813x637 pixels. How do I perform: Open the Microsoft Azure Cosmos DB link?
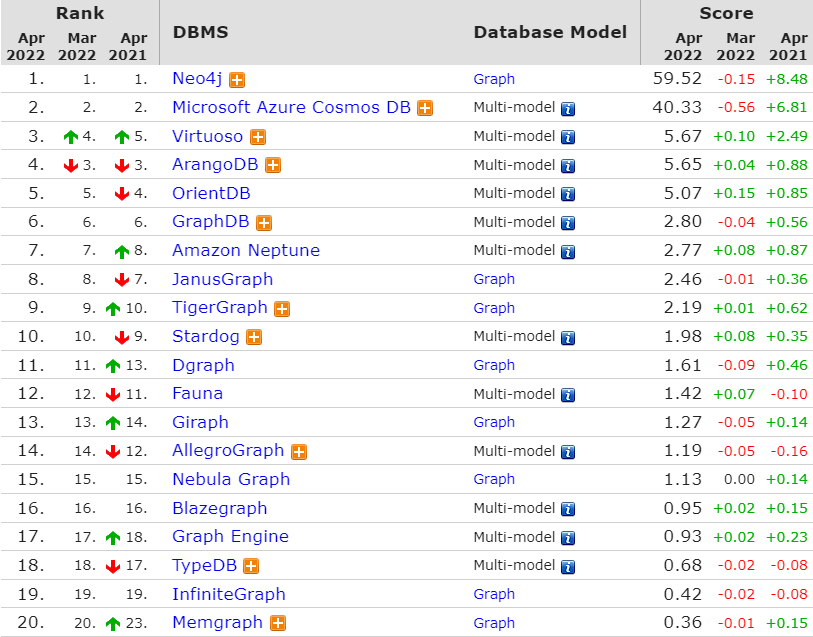click(291, 107)
